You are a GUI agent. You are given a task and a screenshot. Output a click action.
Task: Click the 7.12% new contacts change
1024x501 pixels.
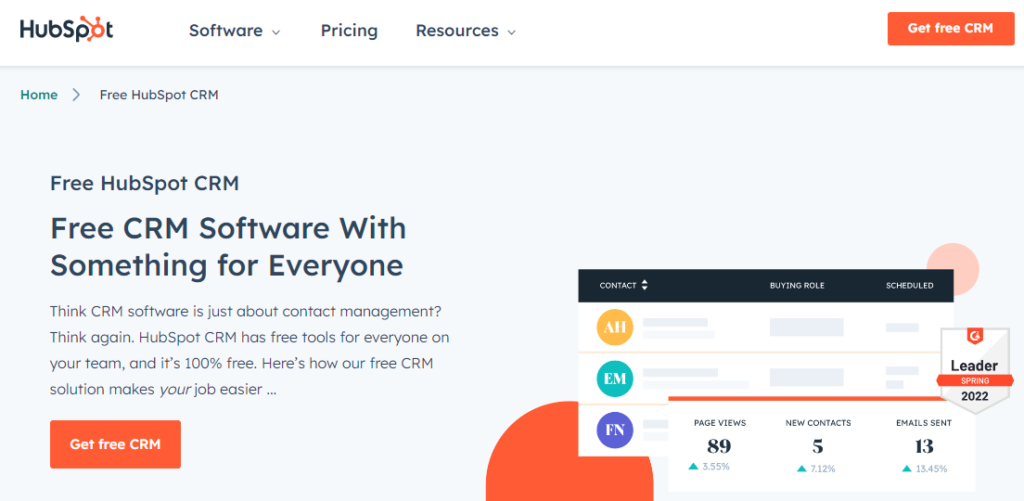point(816,468)
